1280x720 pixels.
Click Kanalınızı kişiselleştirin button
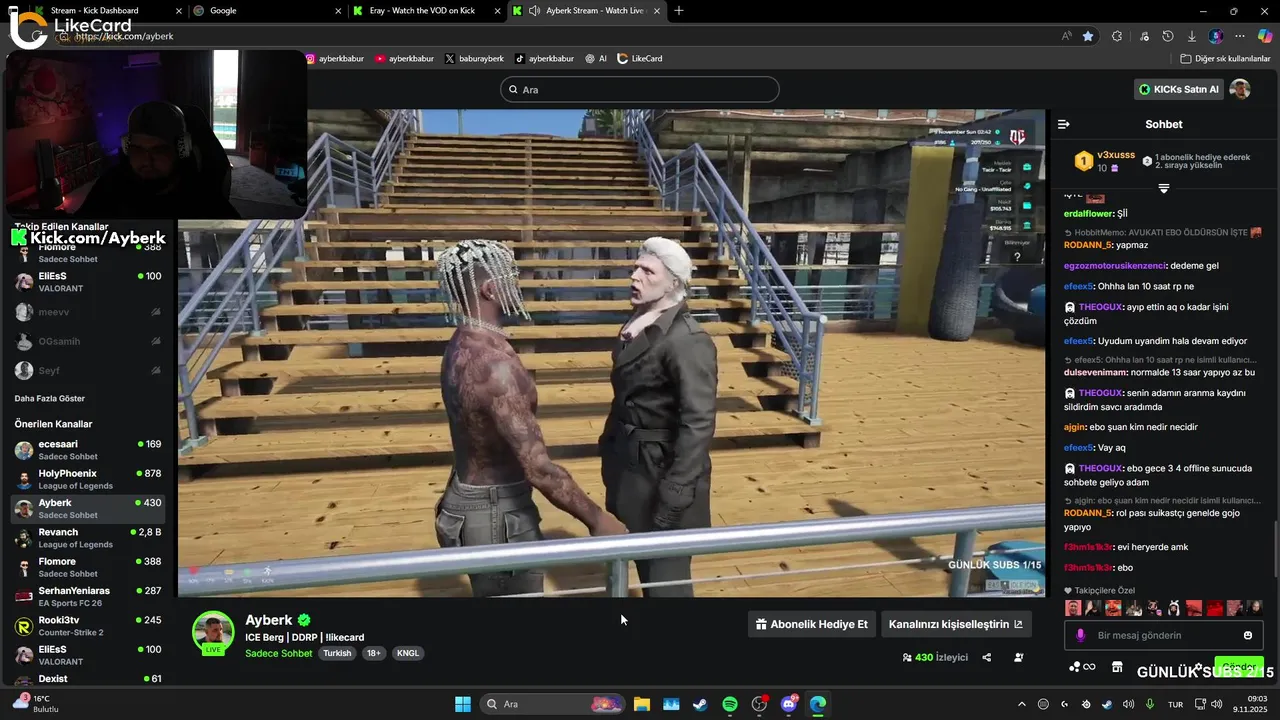point(956,624)
